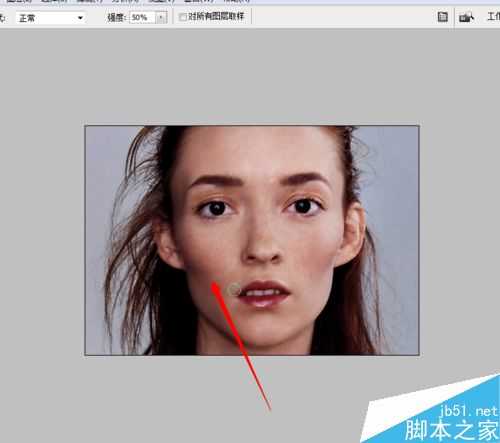500x443 pixels.
Task: Expand the strength slider arrow beside 50%
Action: pos(161,17)
